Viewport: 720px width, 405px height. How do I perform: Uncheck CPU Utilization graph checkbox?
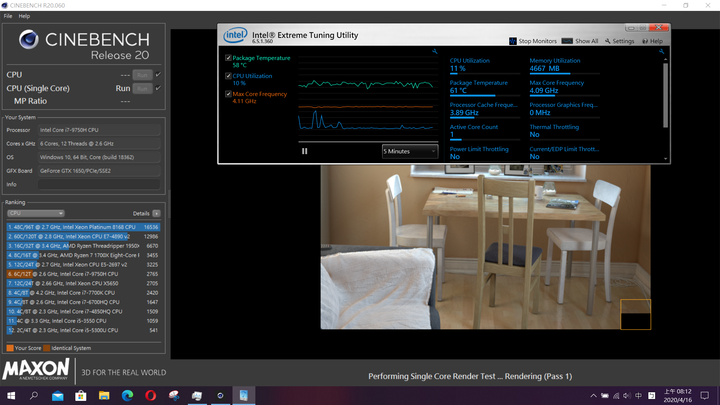[x=228, y=76]
